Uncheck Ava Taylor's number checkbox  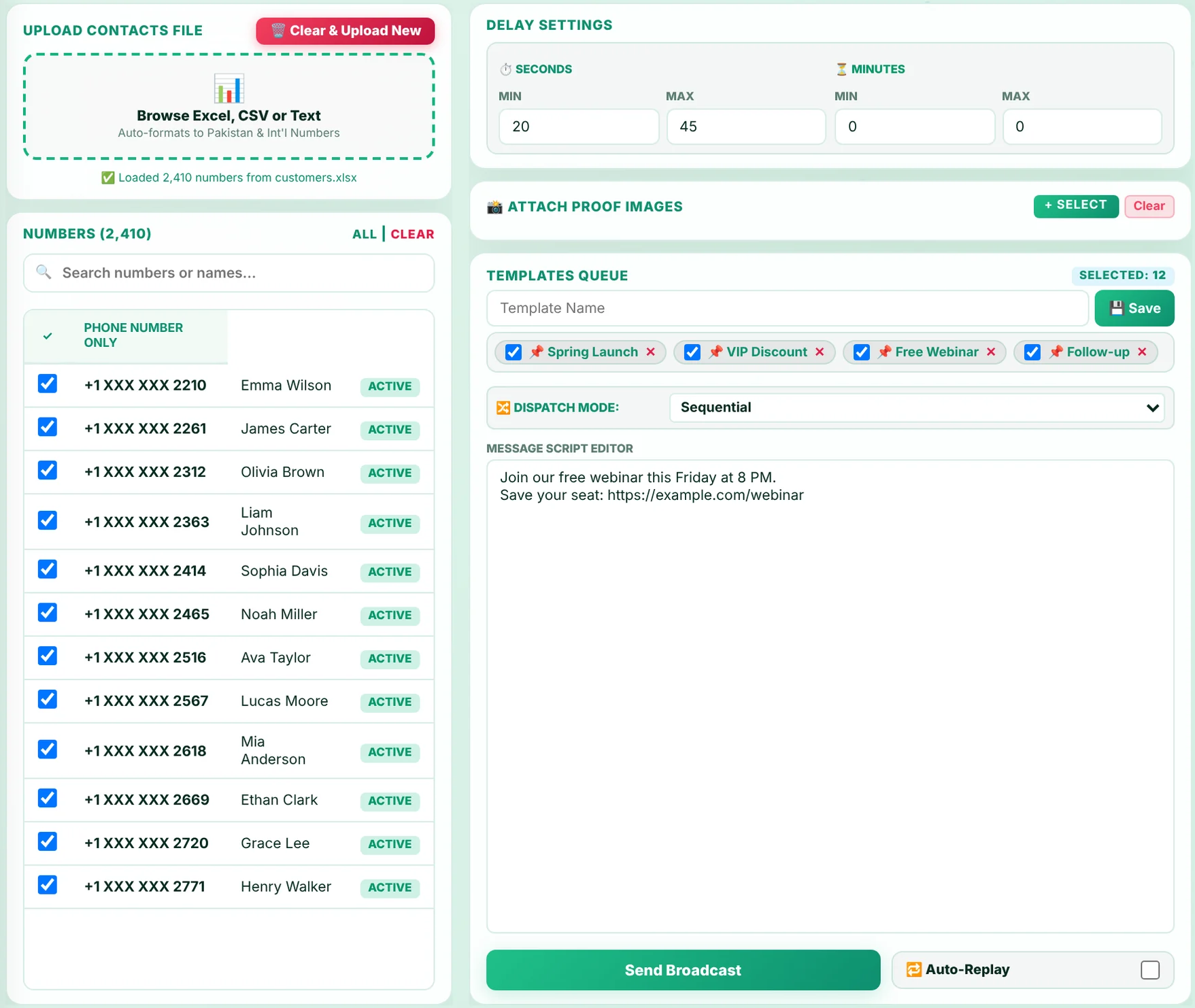point(48,656)
